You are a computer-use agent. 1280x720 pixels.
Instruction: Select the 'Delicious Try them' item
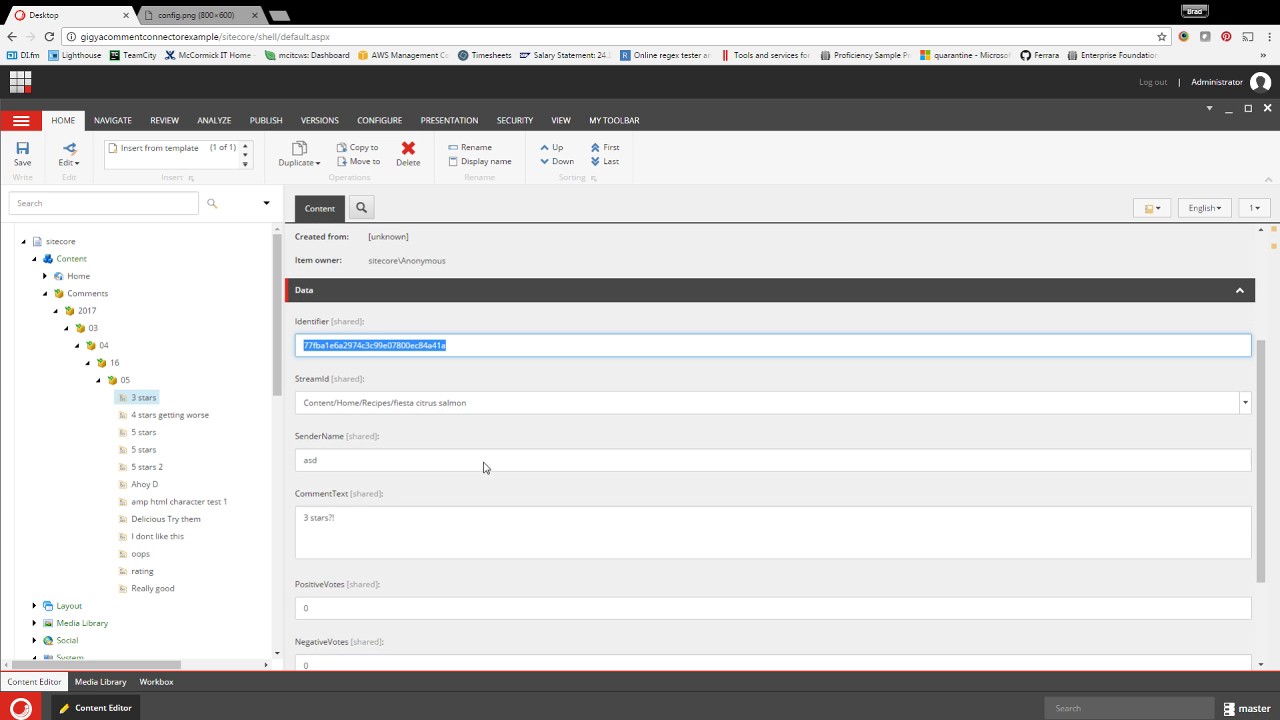pos(166,519)
